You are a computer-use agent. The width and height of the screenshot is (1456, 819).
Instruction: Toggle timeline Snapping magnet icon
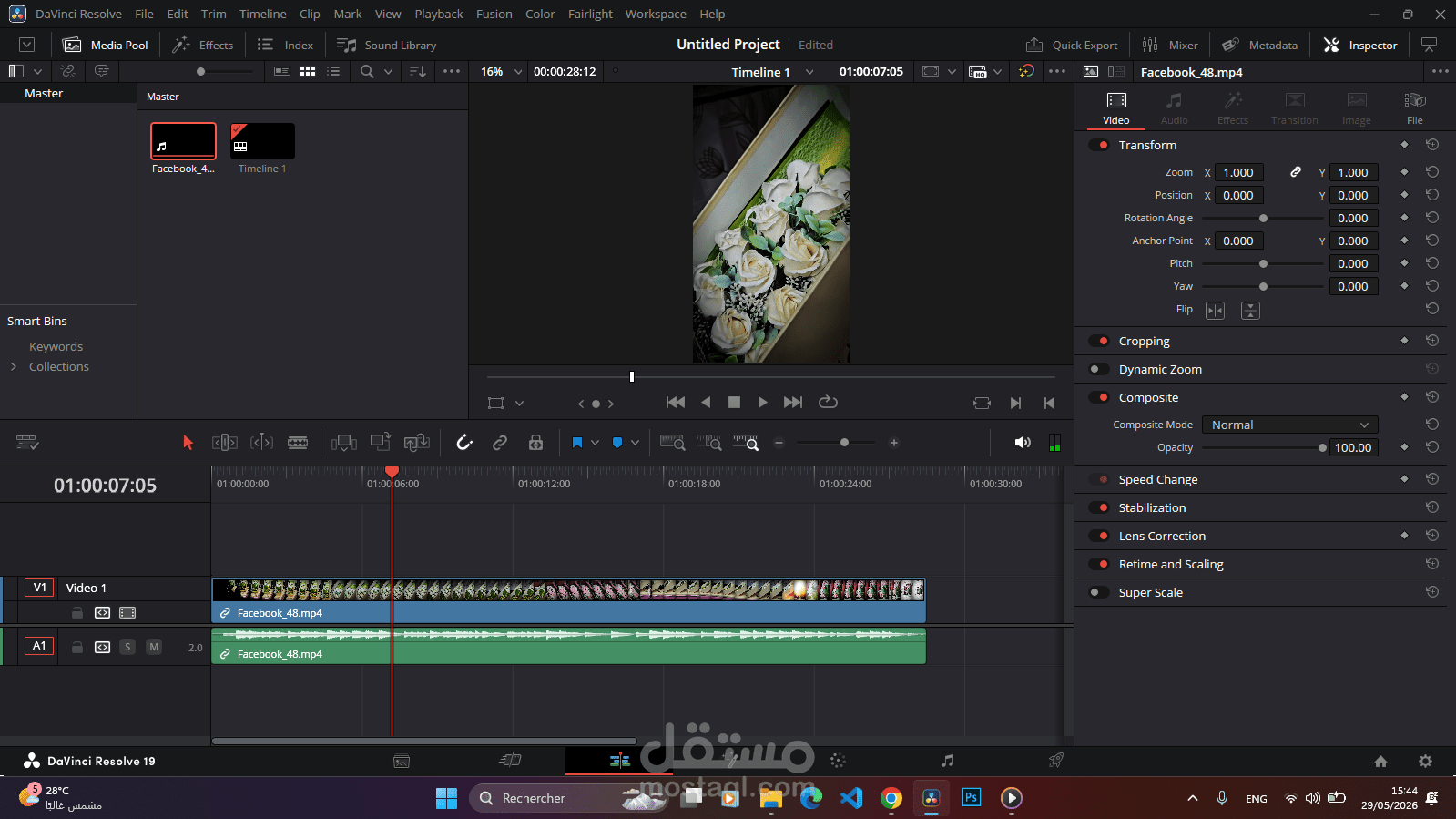464,443
